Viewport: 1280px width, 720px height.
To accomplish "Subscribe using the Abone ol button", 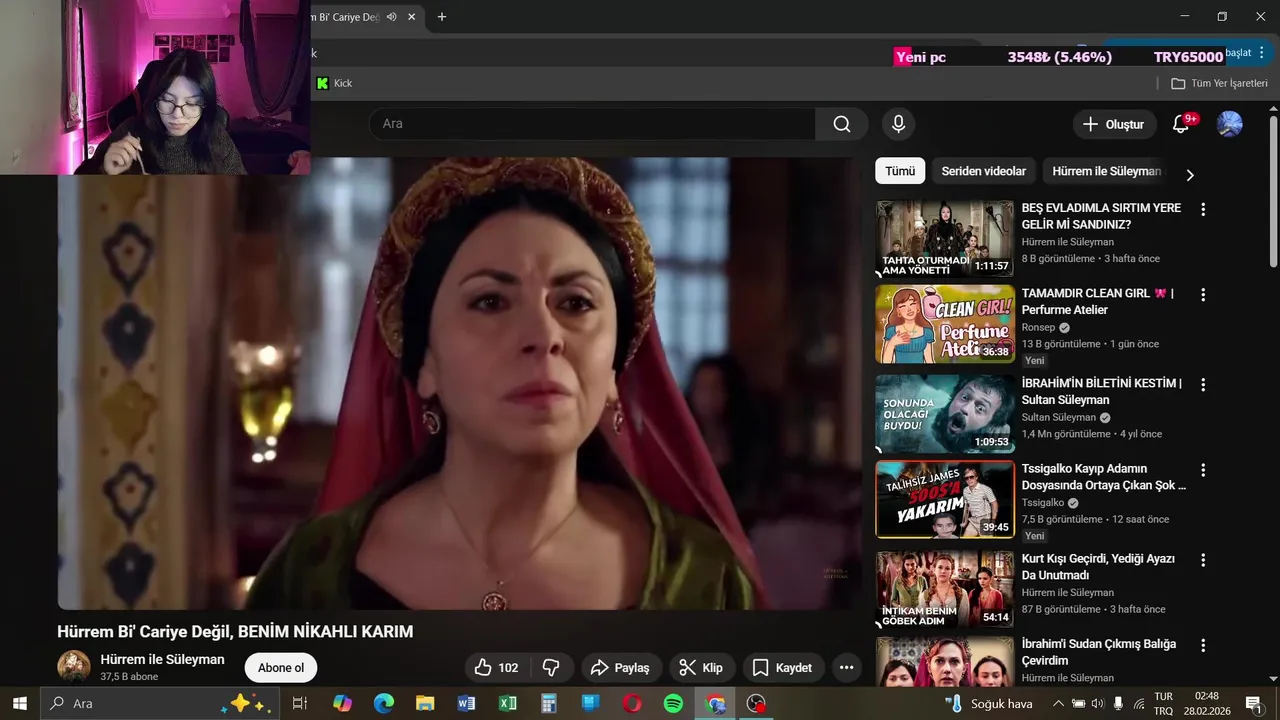I will (281, 668).
